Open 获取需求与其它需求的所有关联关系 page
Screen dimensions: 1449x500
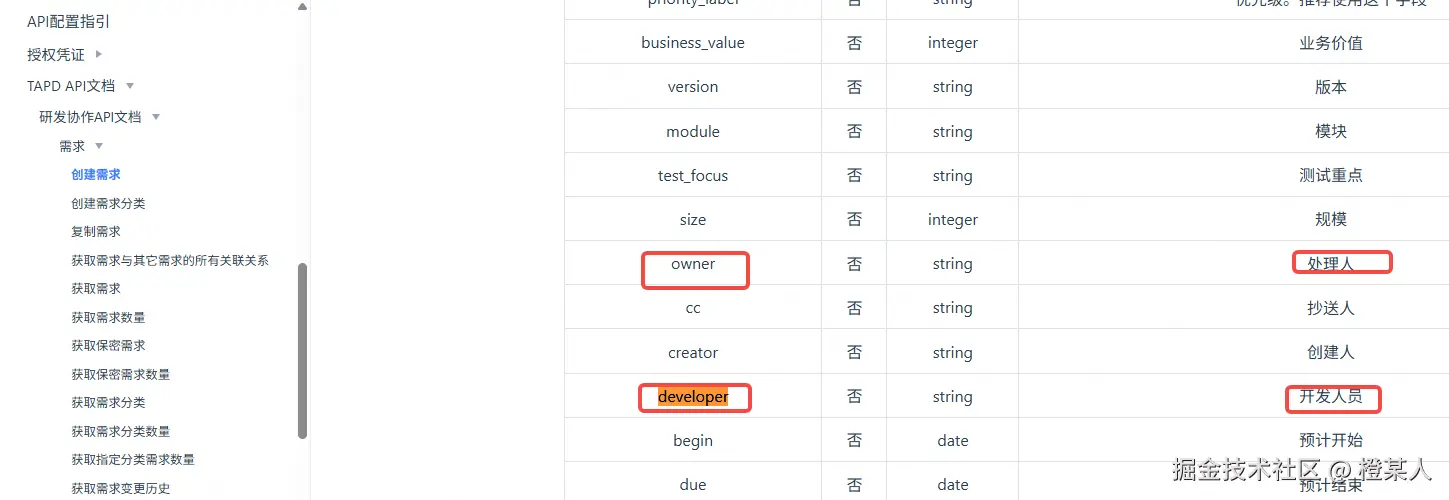[170, 261]
